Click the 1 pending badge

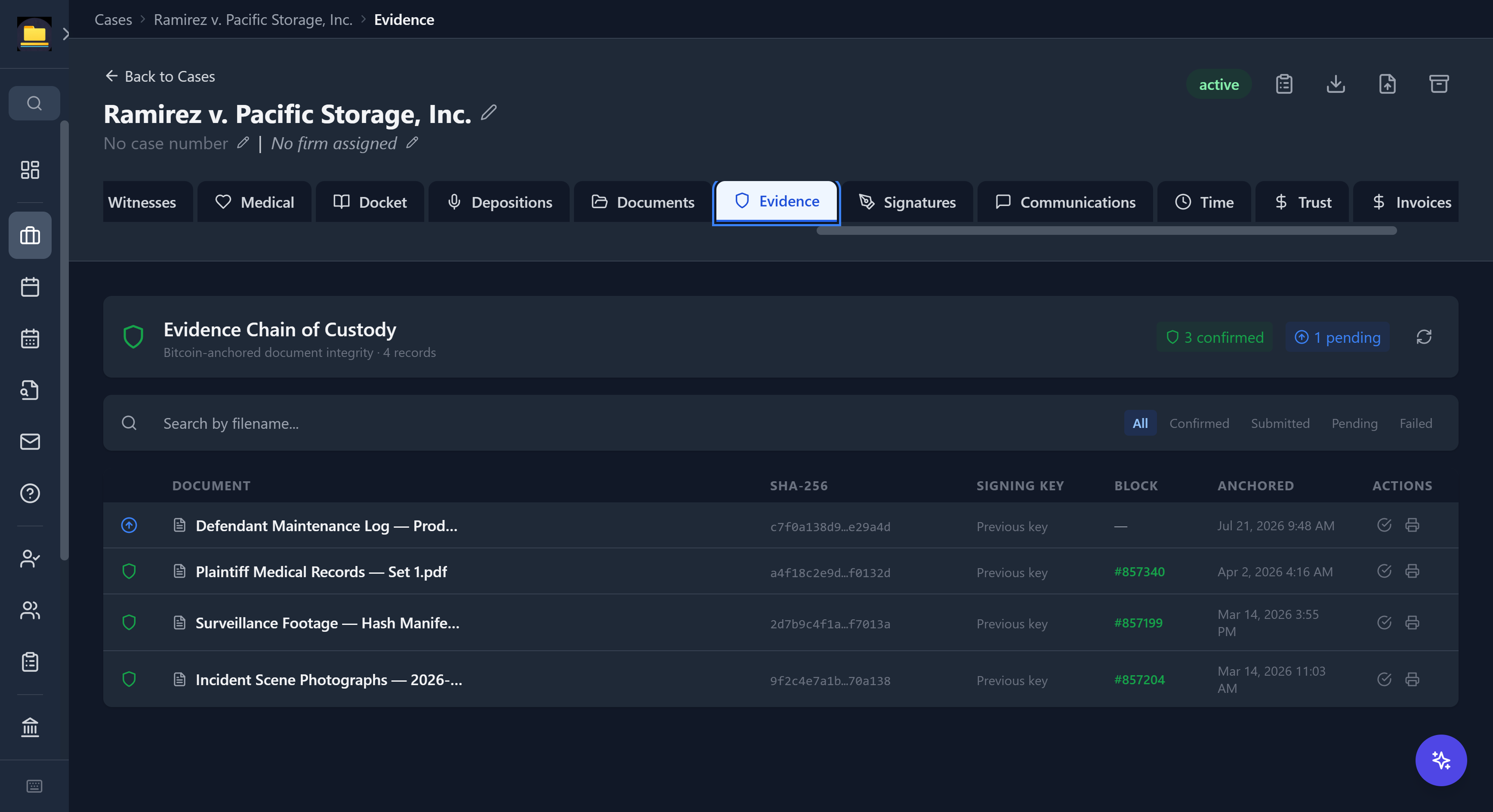pos(1337,337)
